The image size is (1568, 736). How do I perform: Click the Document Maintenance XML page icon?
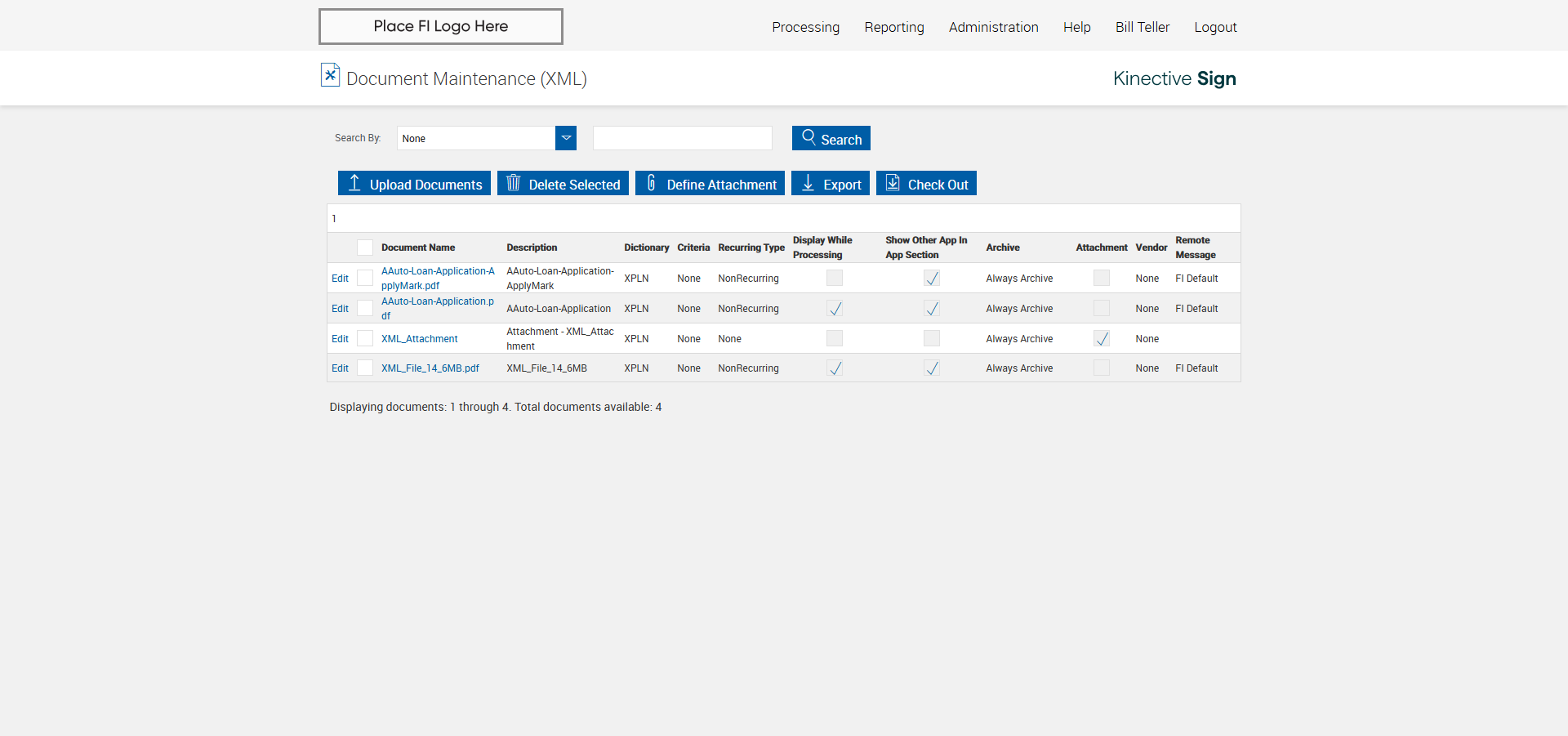(x=330, y=75)
